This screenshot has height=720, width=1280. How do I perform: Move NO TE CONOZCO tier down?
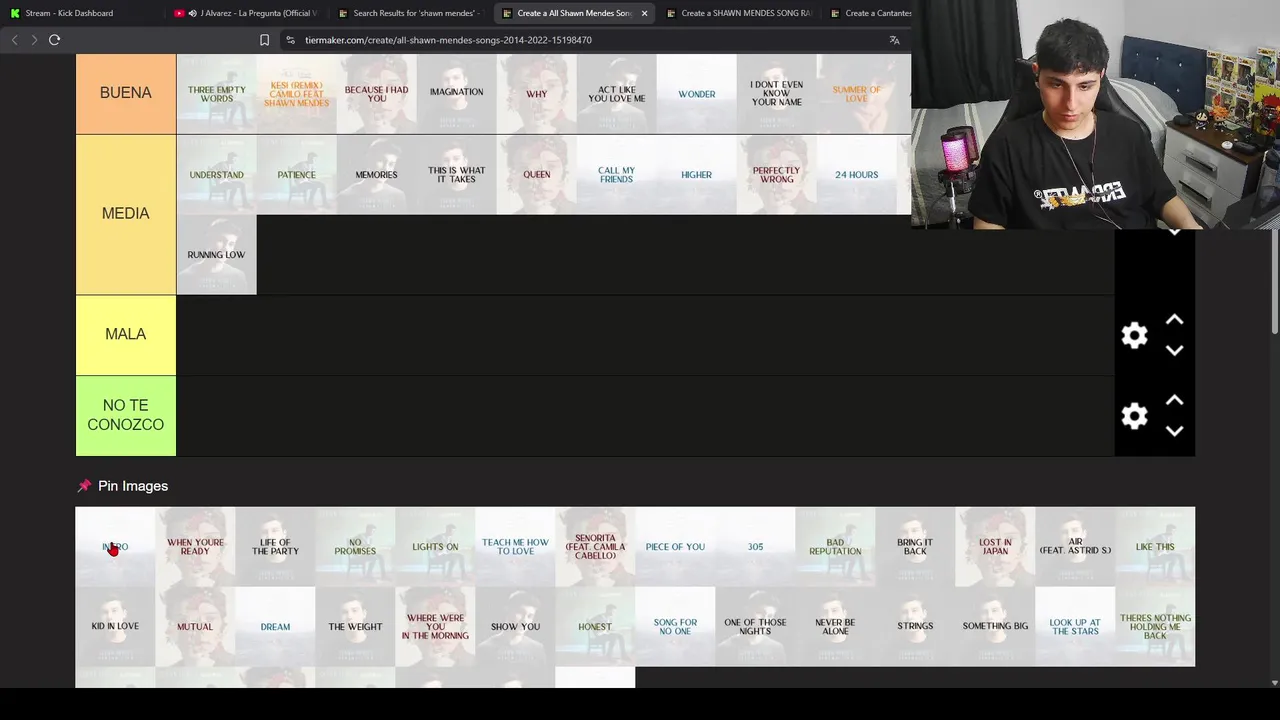click(1174, 431)
